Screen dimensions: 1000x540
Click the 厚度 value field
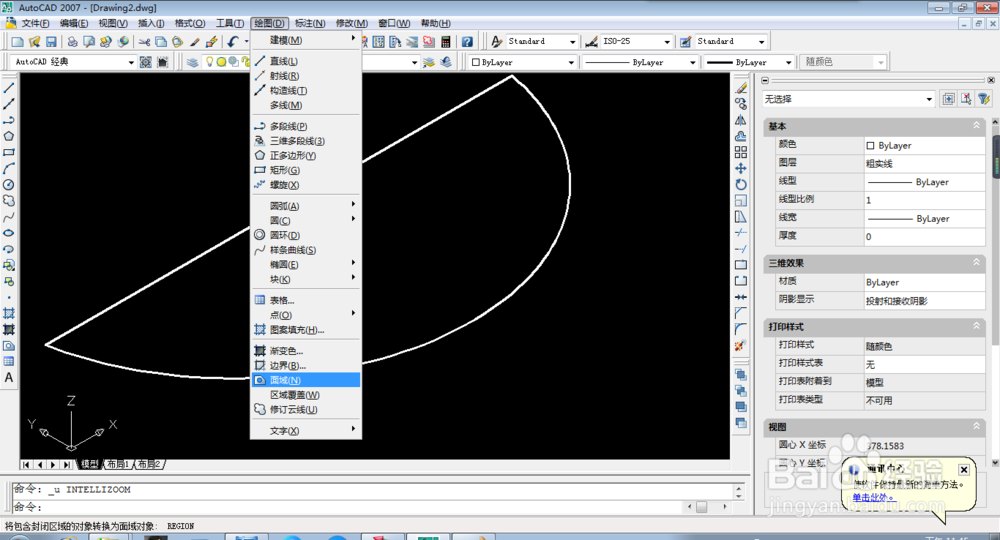pos(924,237)
